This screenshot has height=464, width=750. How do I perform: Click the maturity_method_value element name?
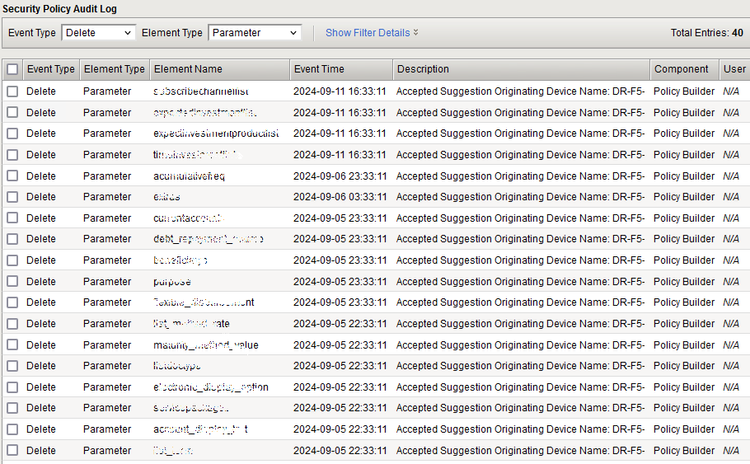tap(206, 345)
